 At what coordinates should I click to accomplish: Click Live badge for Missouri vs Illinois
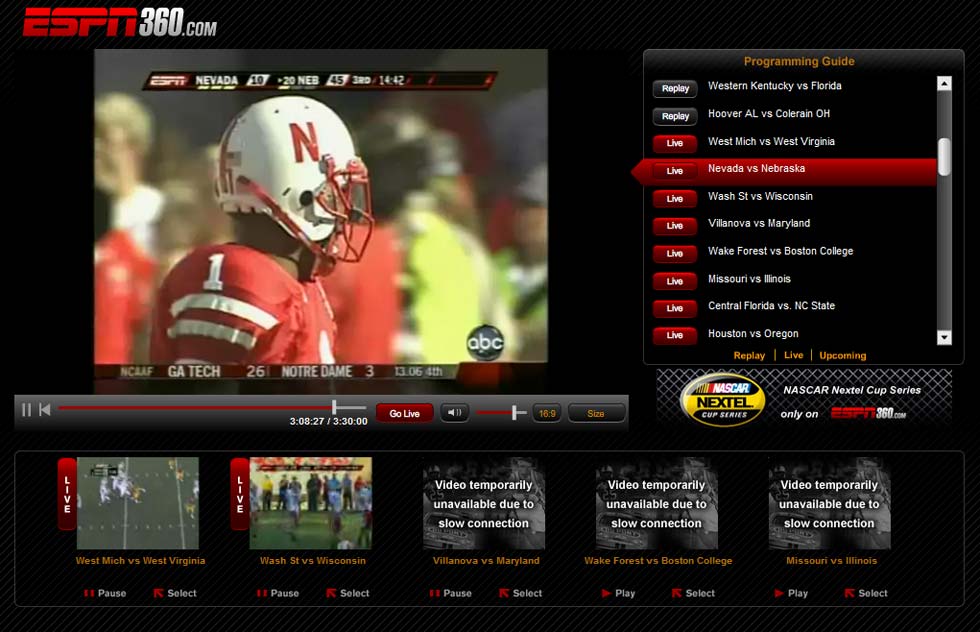coord(675,281)
